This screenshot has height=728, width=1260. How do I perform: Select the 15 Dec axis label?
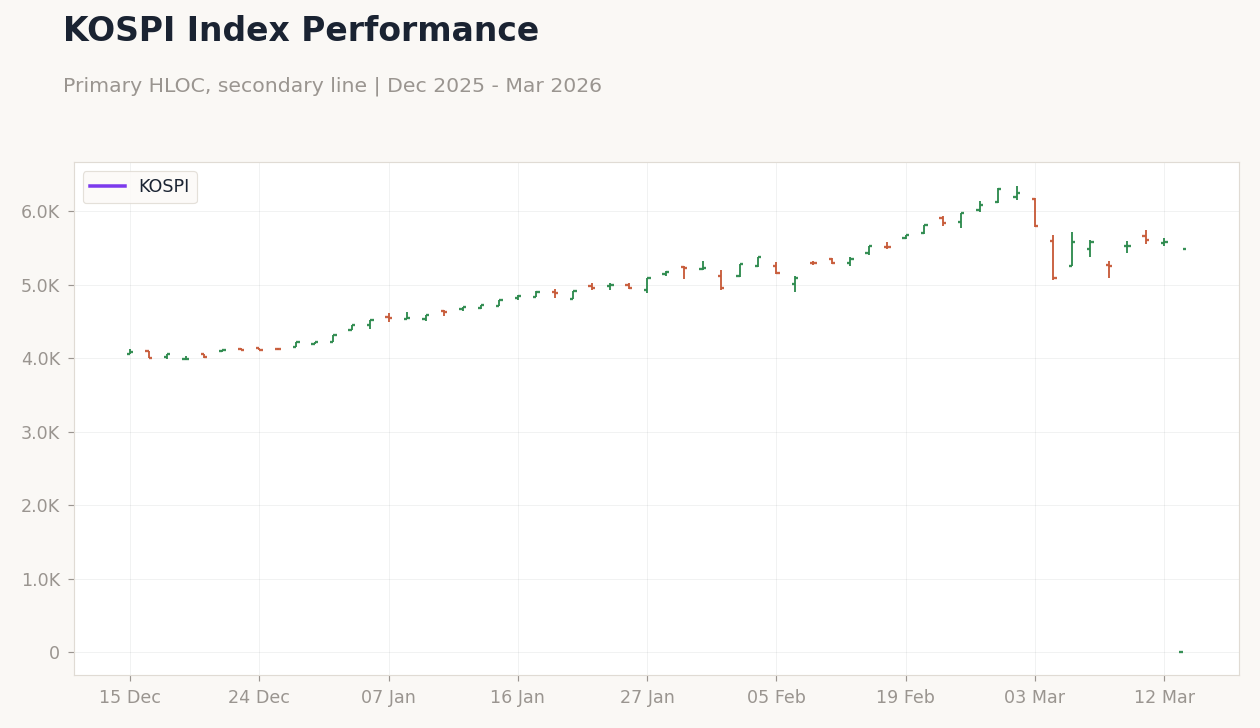click(x=129, y=696)
